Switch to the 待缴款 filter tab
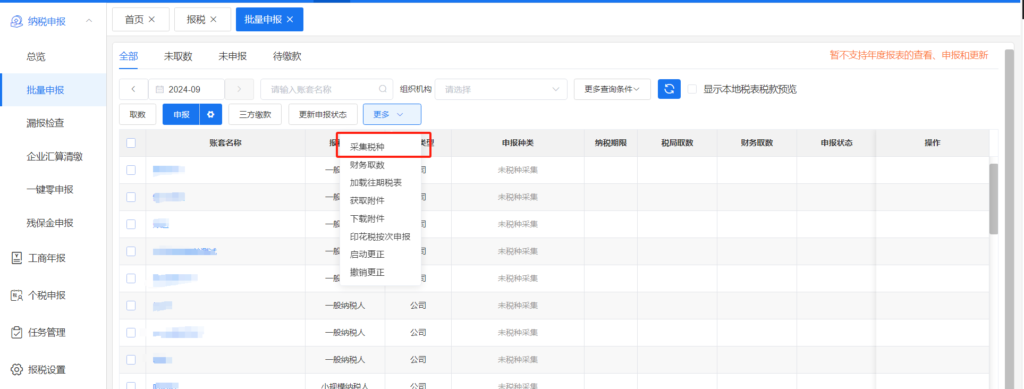 (x=287, y=56)
